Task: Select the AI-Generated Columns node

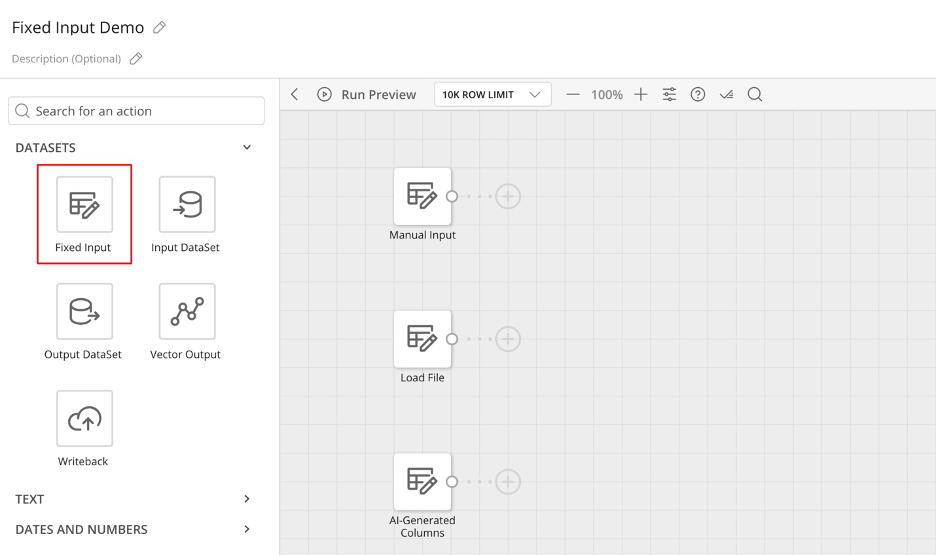Action: [x=423, y=481]
